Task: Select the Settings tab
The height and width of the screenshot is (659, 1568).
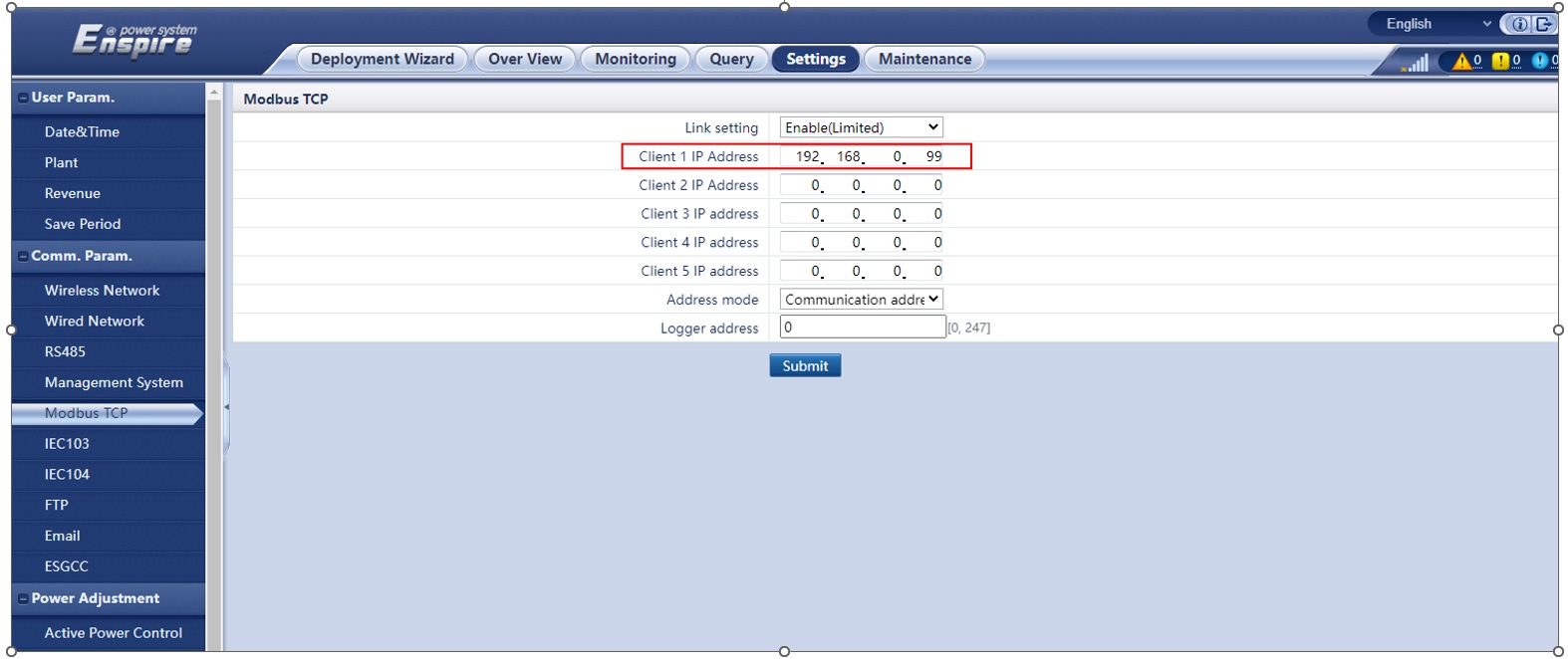Action: click(x=816, y=59)
